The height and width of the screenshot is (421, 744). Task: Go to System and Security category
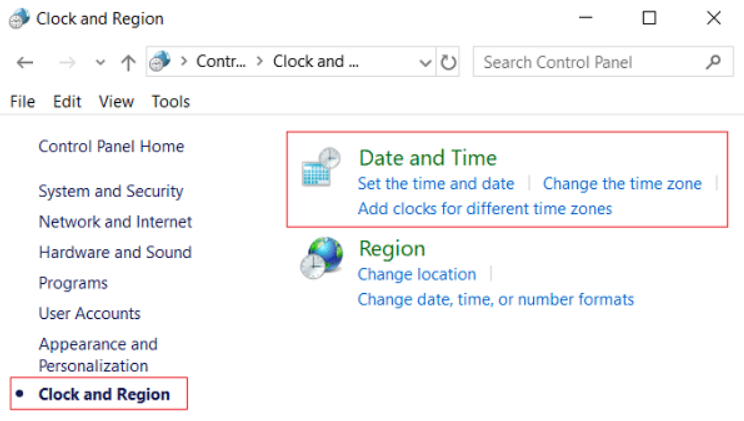[111, 191]
